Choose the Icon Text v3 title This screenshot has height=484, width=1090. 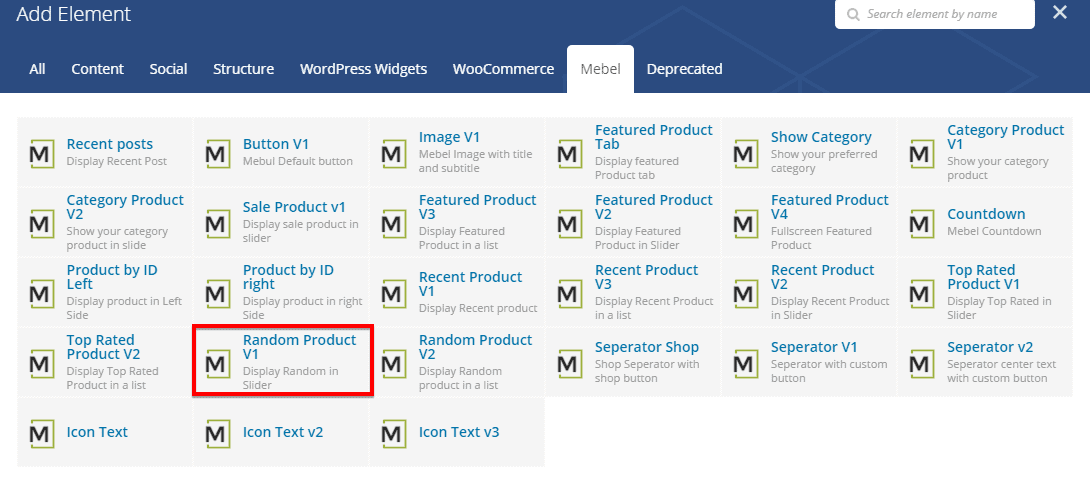point(459,432)
